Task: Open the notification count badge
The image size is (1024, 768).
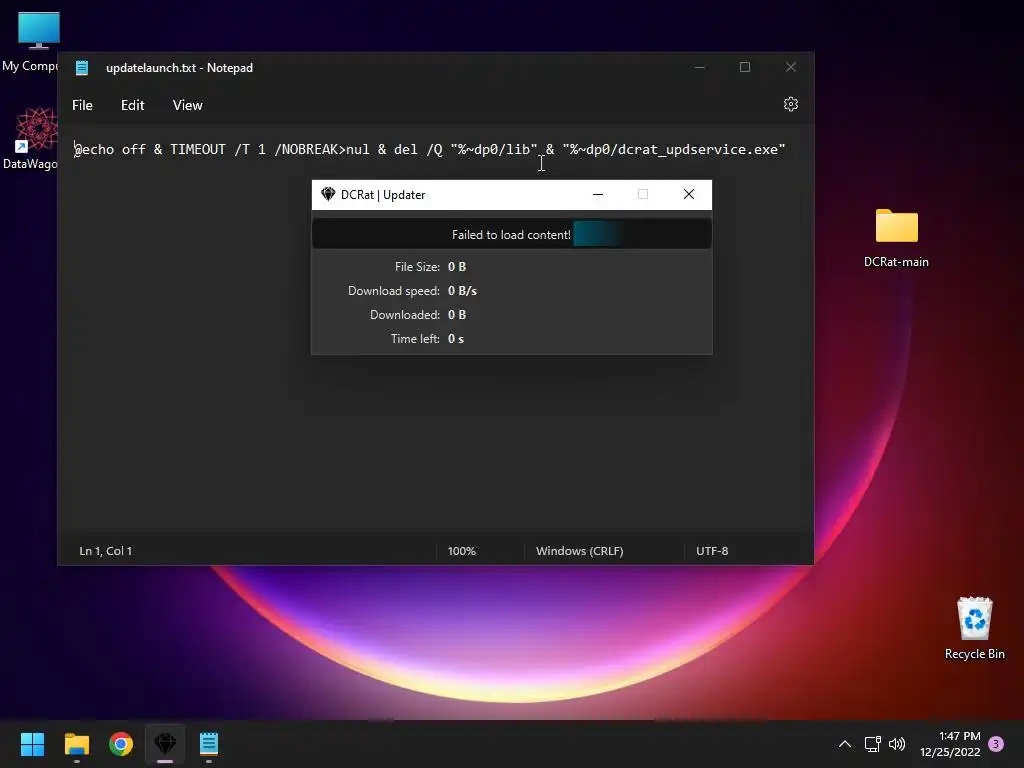Action: [x=996, y=744]
